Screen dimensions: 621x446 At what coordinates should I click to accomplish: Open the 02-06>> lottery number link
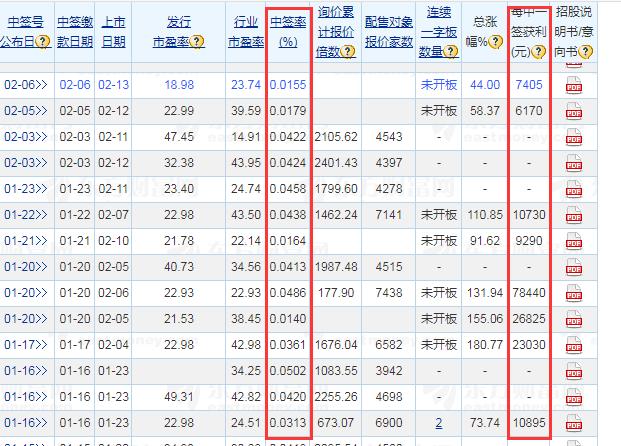click(x=26, y=85)
